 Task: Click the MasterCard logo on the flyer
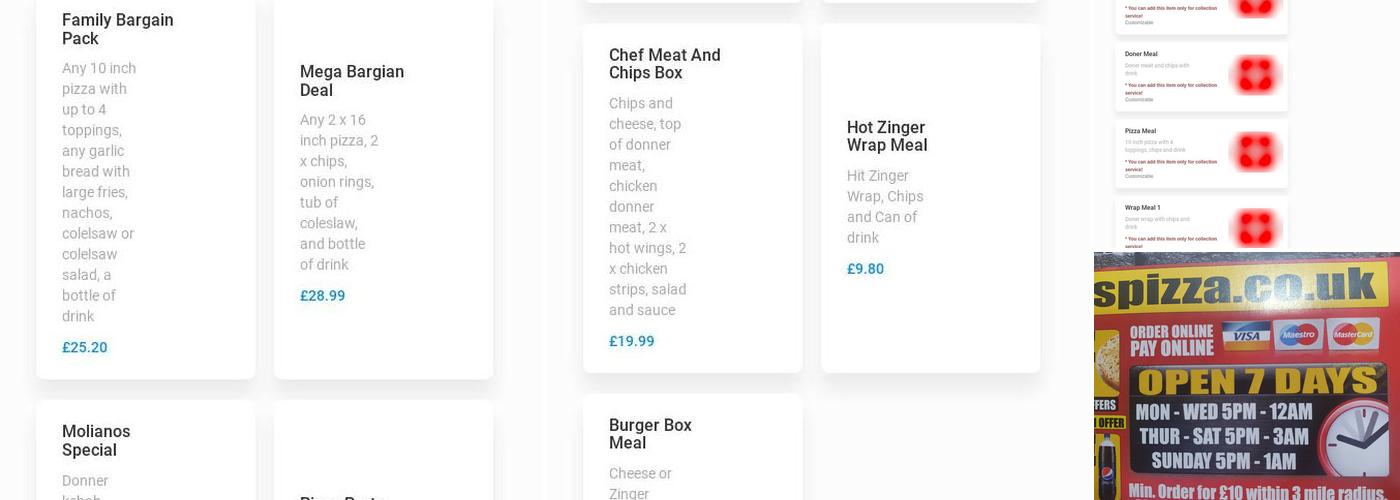pos(1353,335)
